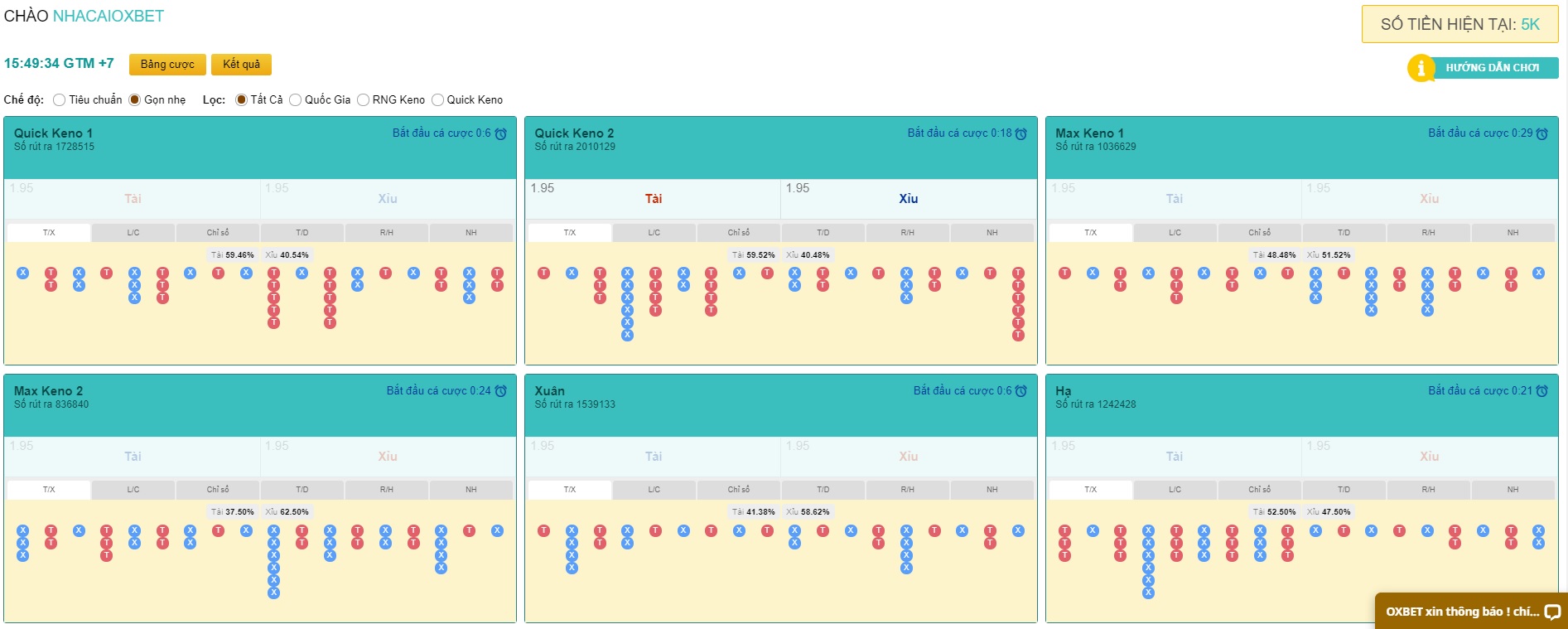Image resolution: width=1568 pixels, height=629 pixels.
Task: Click the alarm clock icon in Quick Keno 1
Action: [x=501, y=134]
